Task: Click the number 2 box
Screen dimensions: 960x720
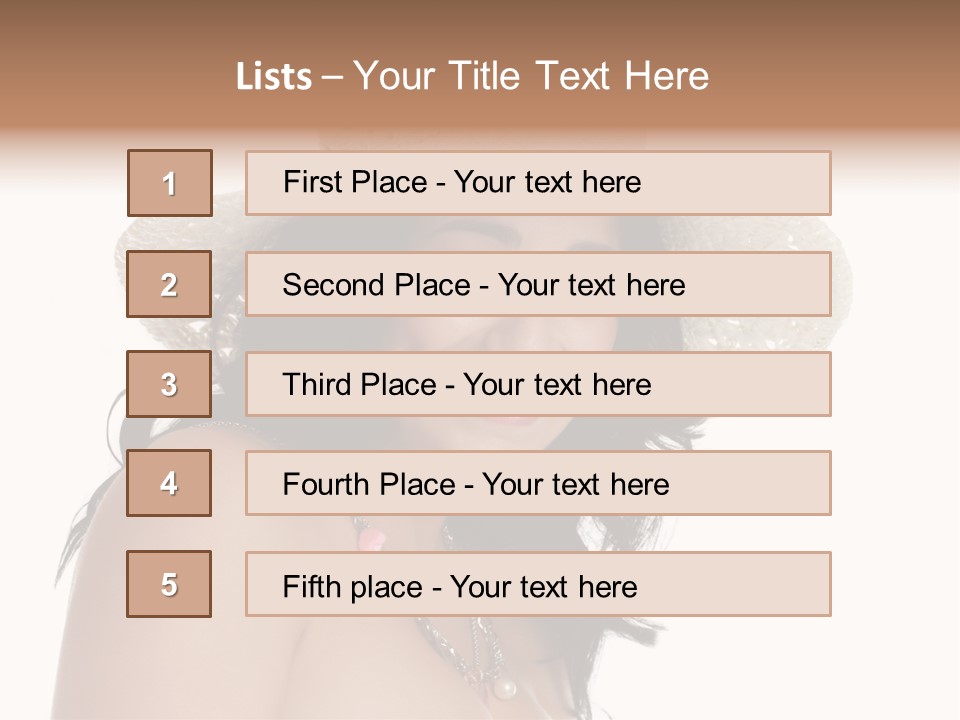Action: tap(169, 284)
